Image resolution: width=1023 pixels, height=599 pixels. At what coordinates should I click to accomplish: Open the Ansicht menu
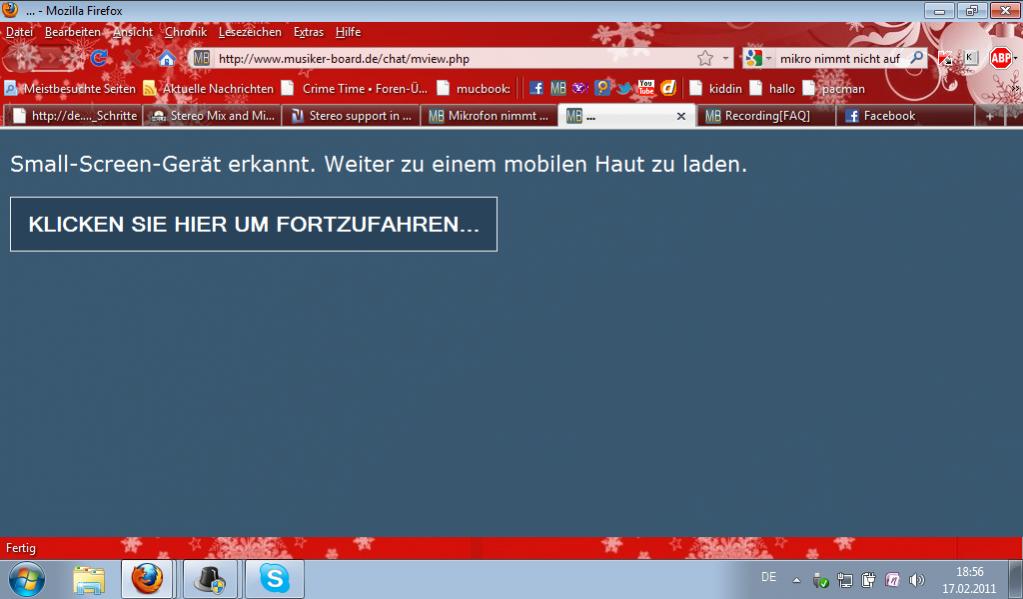(x=132, y=32)
